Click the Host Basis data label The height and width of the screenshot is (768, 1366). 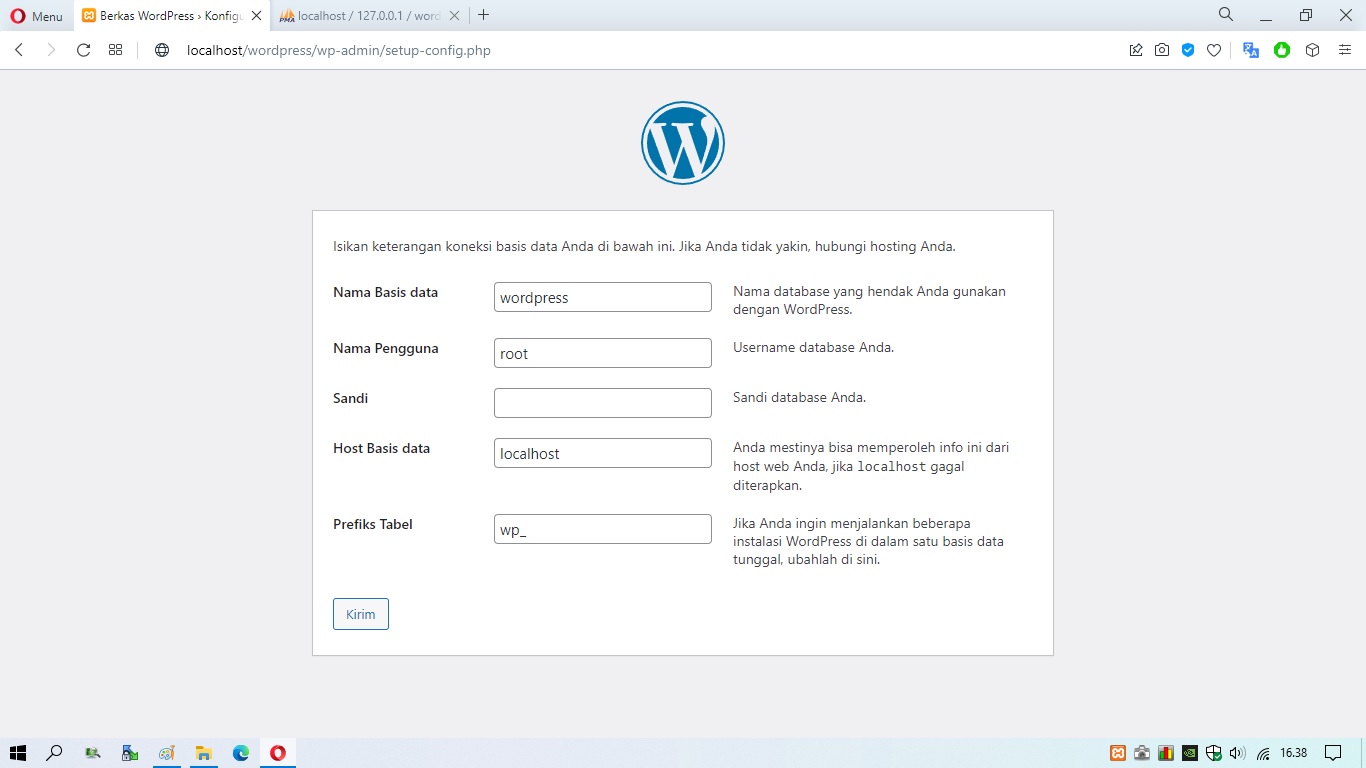(x=382, y=448)
